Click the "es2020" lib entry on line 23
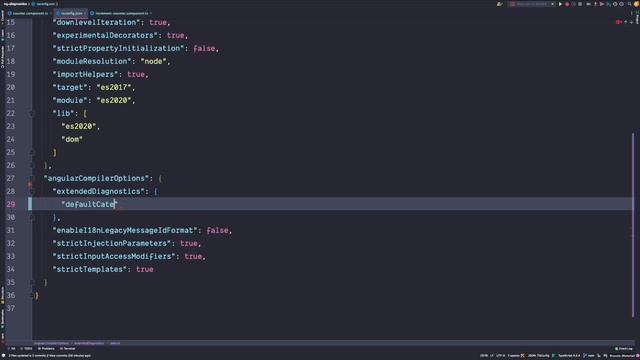This screenshot has width=640, height=360. point(79,127)
